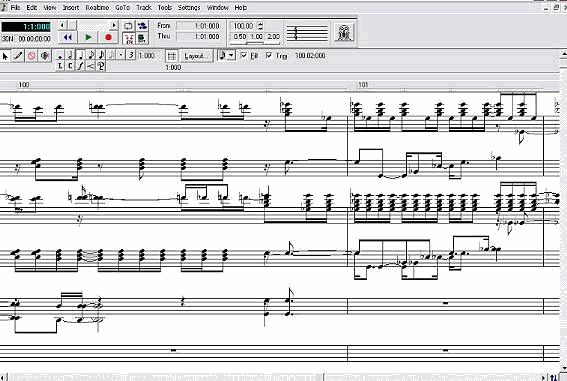Screen dimensions: 567x381
Task: Click the horizontal scrollbar right arrow
Action: point(543,377)
